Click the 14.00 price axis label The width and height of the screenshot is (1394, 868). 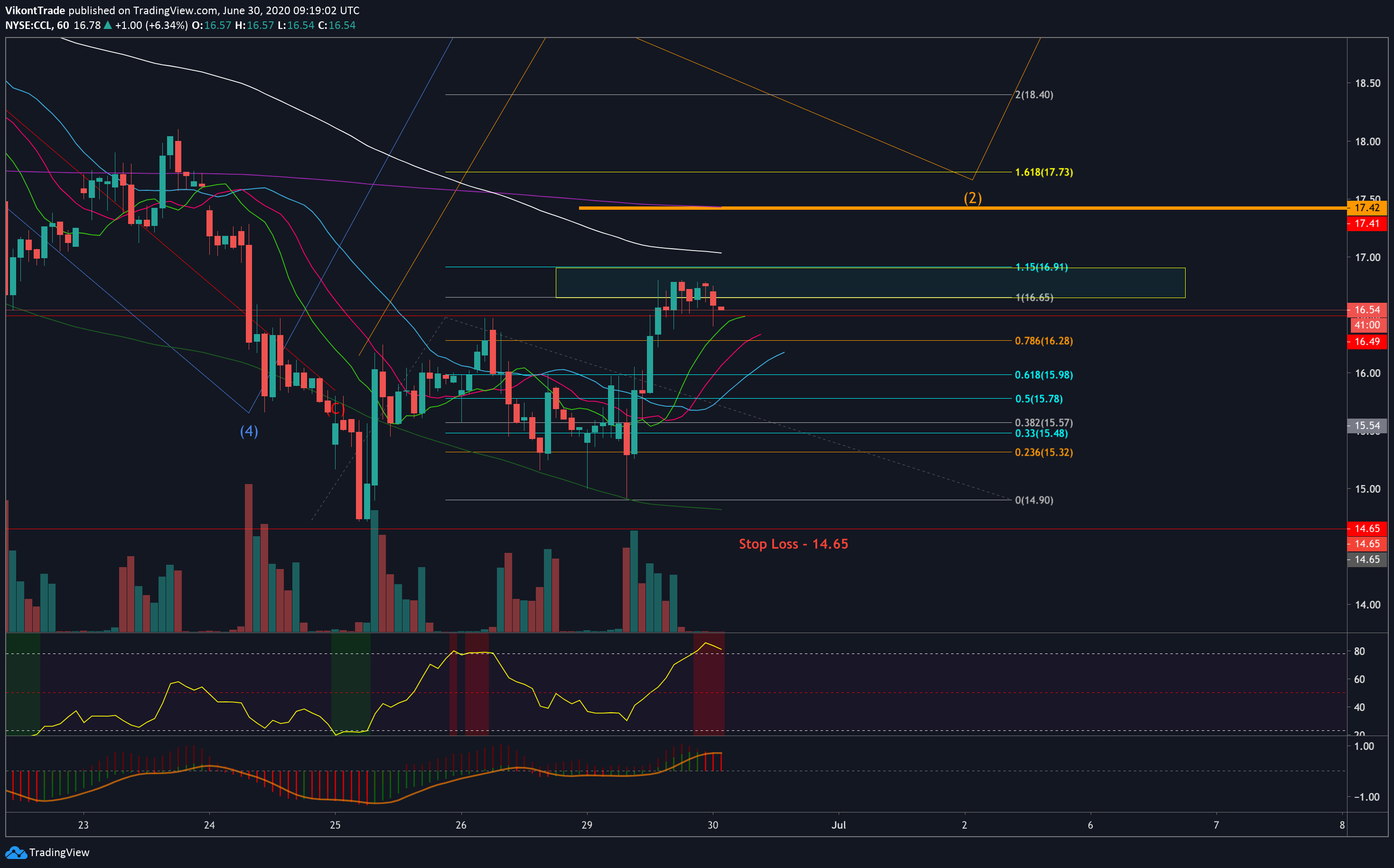(1367, 605)
